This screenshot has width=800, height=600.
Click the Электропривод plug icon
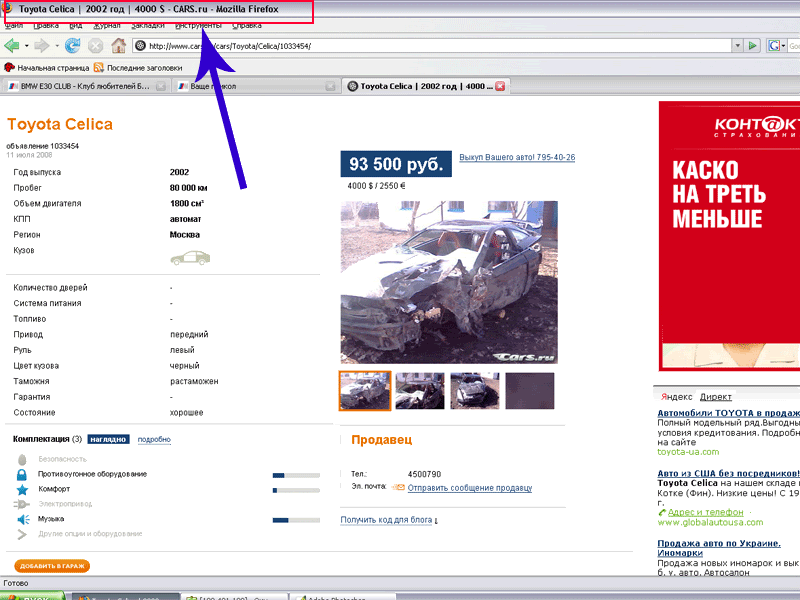pos(21,505)
